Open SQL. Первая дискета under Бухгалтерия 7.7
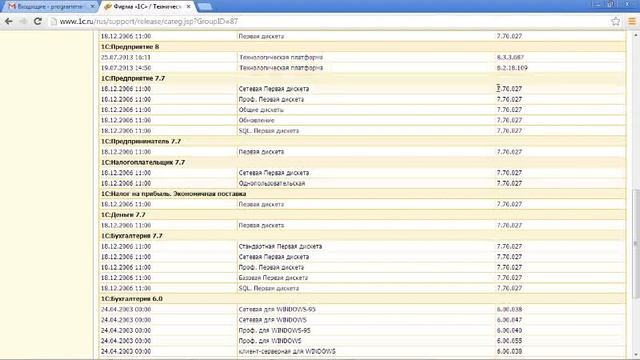 269,288
